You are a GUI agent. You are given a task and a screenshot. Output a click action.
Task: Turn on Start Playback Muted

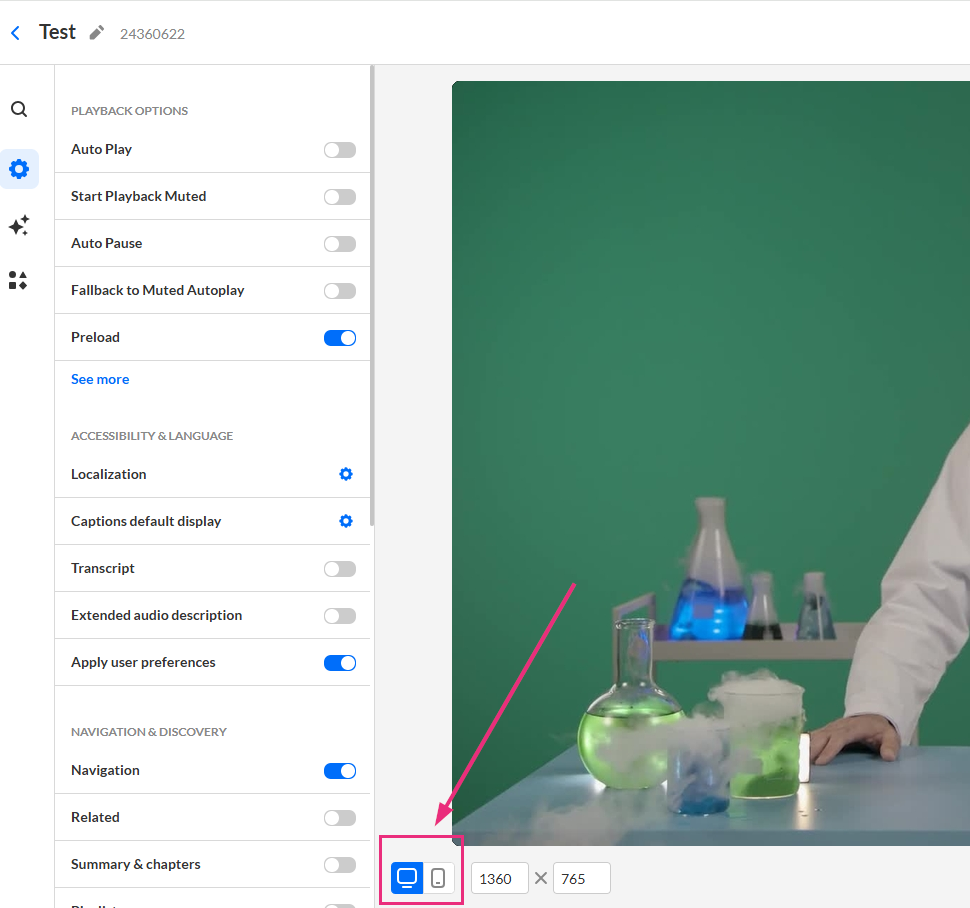(x=340, y=197)
